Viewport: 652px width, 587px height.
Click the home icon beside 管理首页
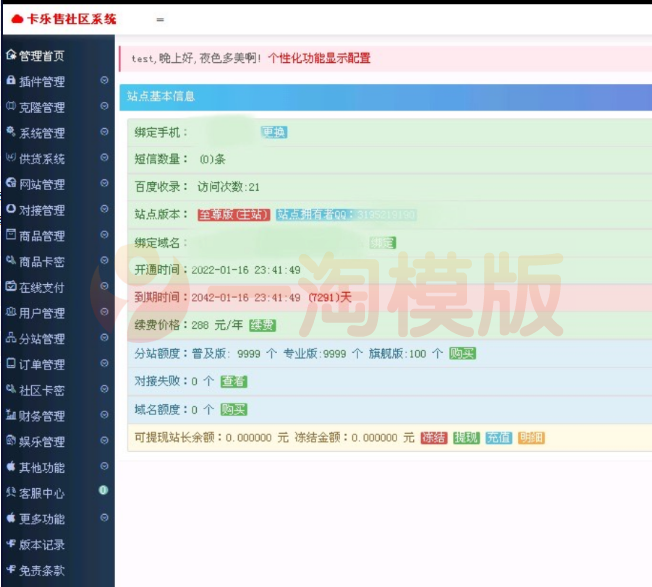click(11, 54)
